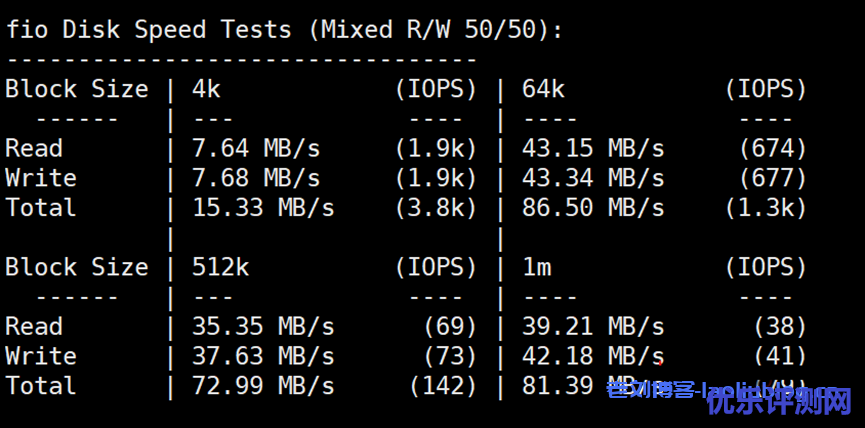Click the (3.8k) IOPS total value
Screen dimensions: 865x428
436,208
